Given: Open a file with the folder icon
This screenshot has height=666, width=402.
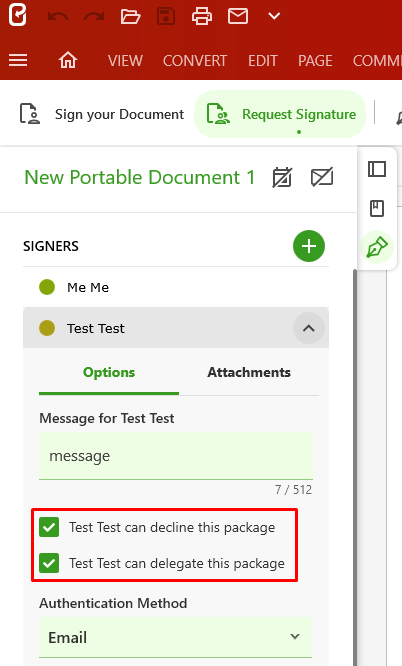Looking at the screenshot, I should [130, 17].
